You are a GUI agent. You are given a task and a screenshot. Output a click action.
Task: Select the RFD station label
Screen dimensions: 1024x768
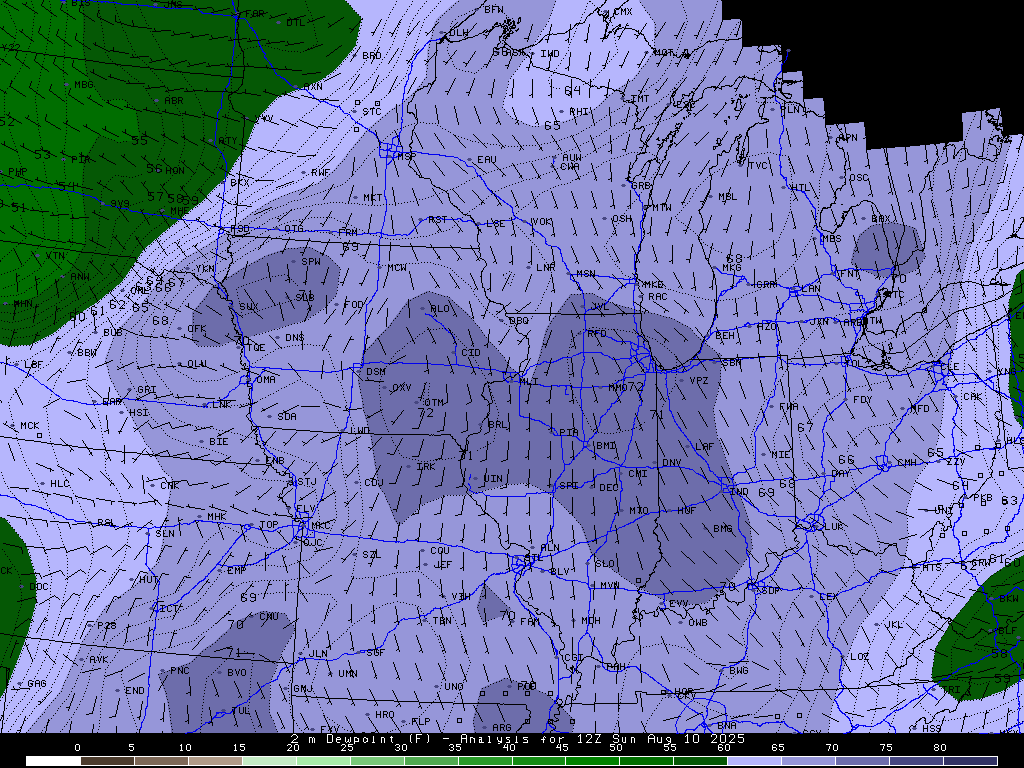tap(597, 333)
